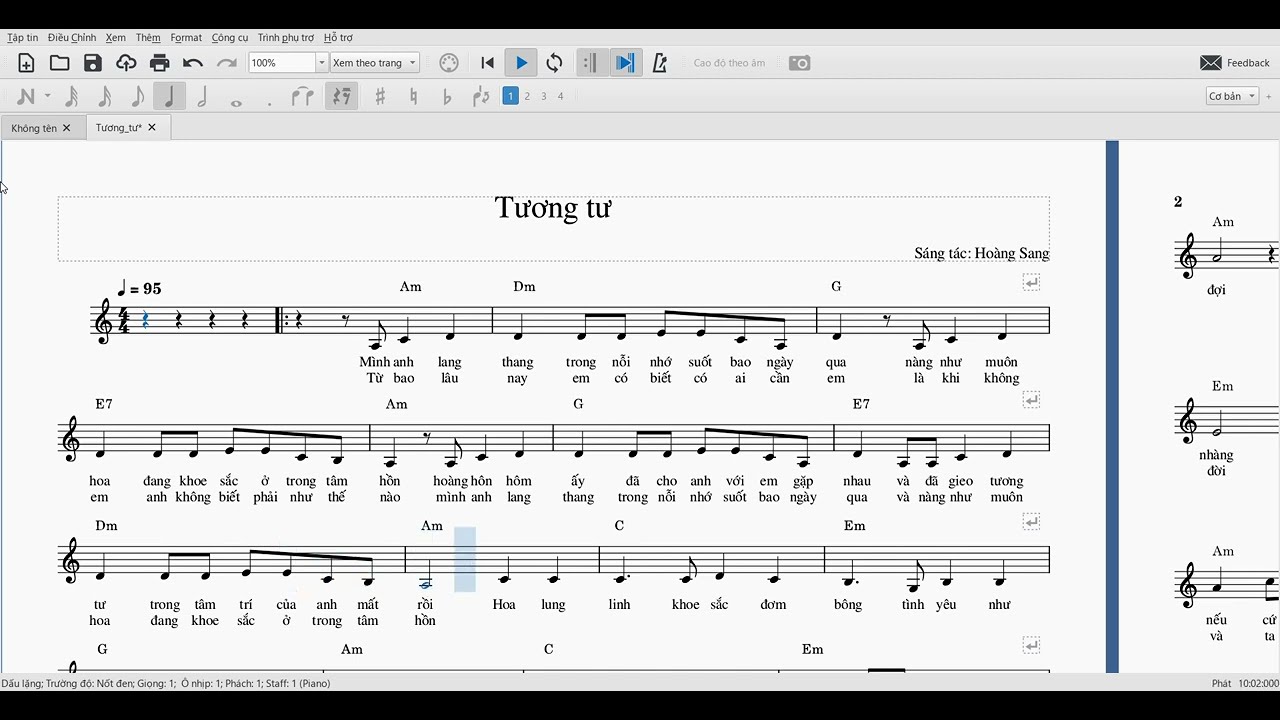
Task: Create a new score
Action: [26, 63]
